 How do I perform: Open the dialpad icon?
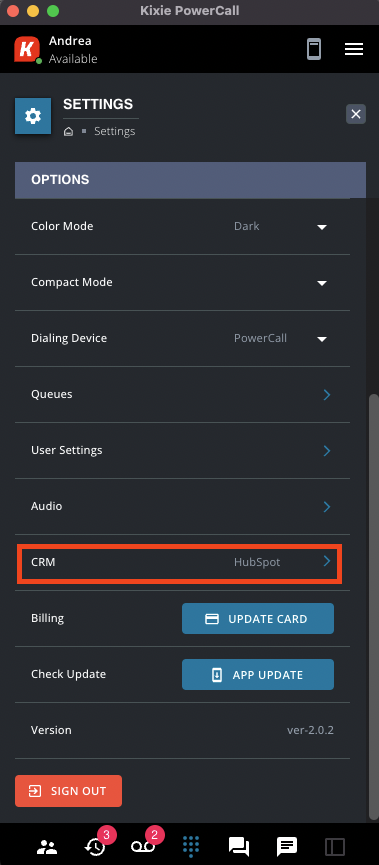tap(191, 846)
